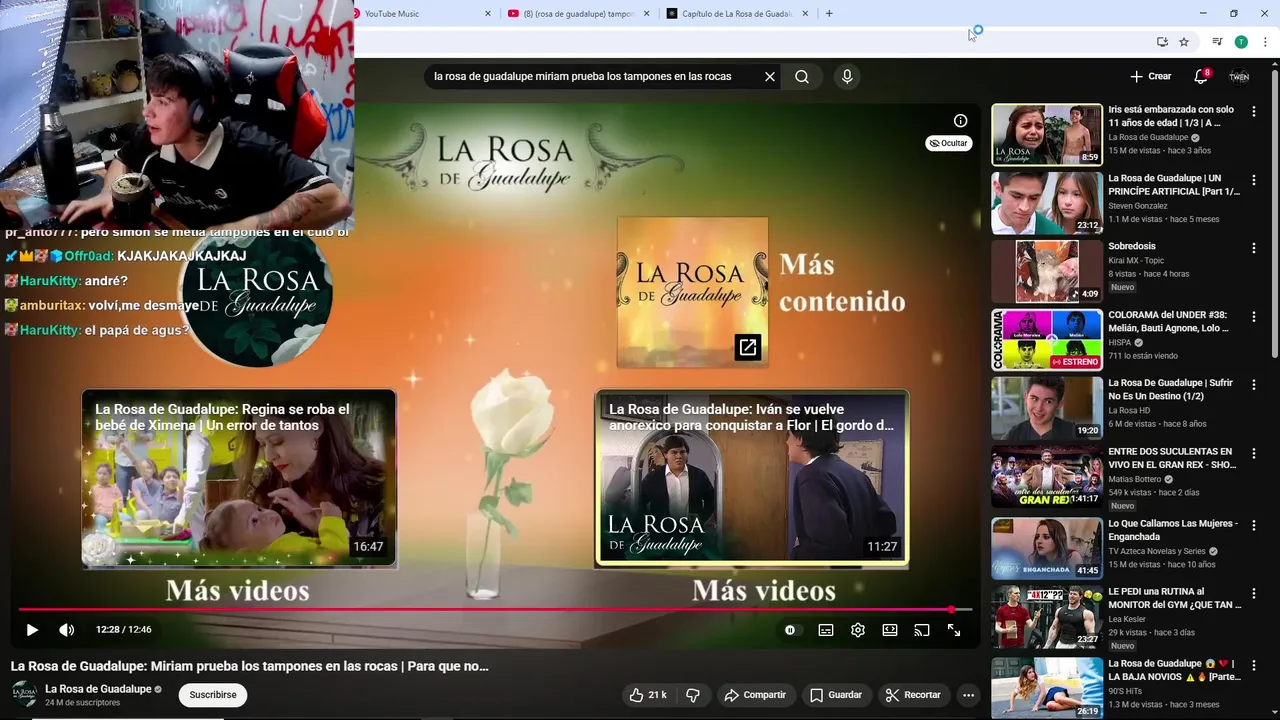This screenshot has height=720, width=1280.
Task: Open end-screen video Iván se vuelve anoréxico
Action: click(x=751, y=479)
